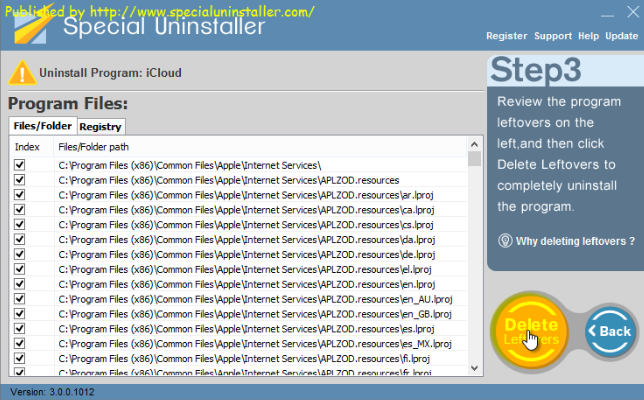Toggle checkbox for es.lproj path
This screenshot has height=400, width=644.
19,329
